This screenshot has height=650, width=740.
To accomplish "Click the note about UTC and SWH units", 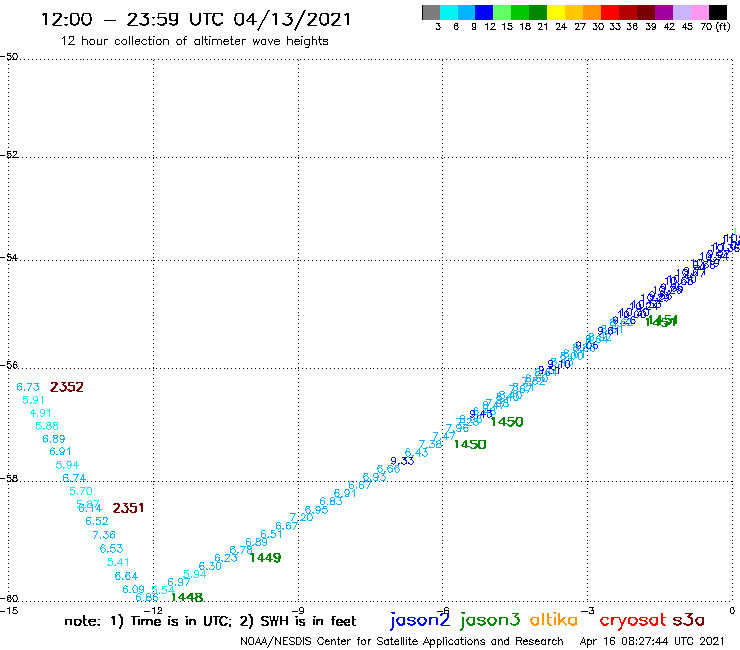I will (x=210, y=621).
